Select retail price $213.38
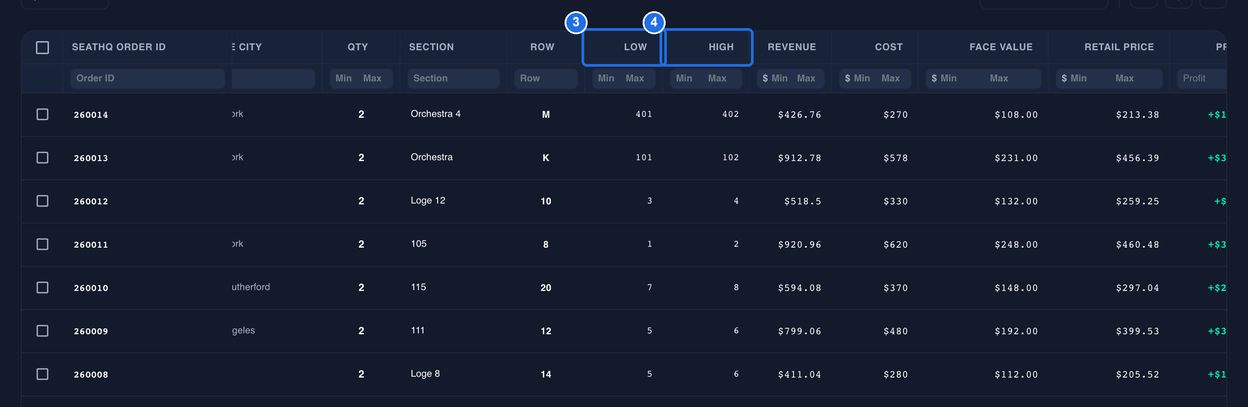The height and width of the screenshot is (407, 1248). (x=1138, y=115)
